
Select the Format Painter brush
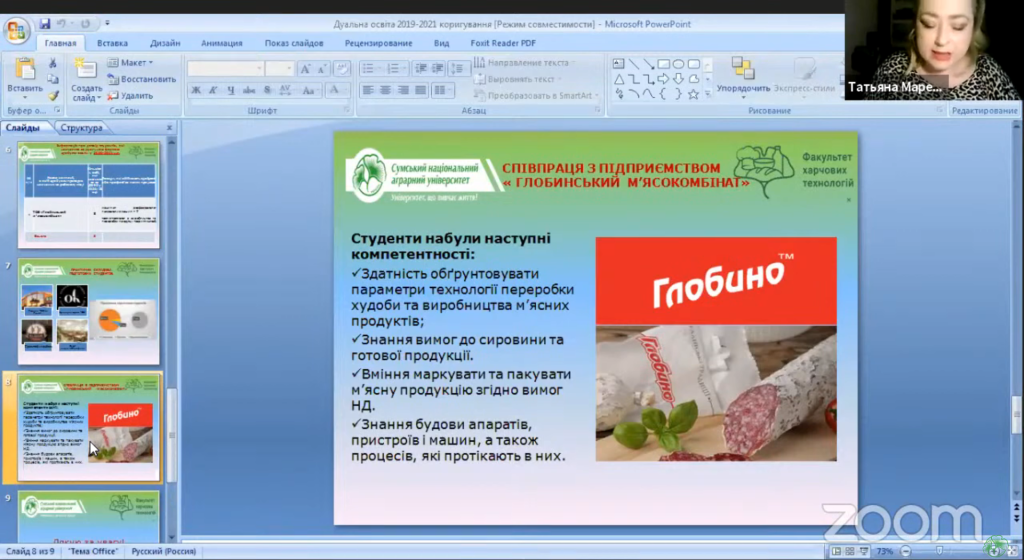(53, 95)
